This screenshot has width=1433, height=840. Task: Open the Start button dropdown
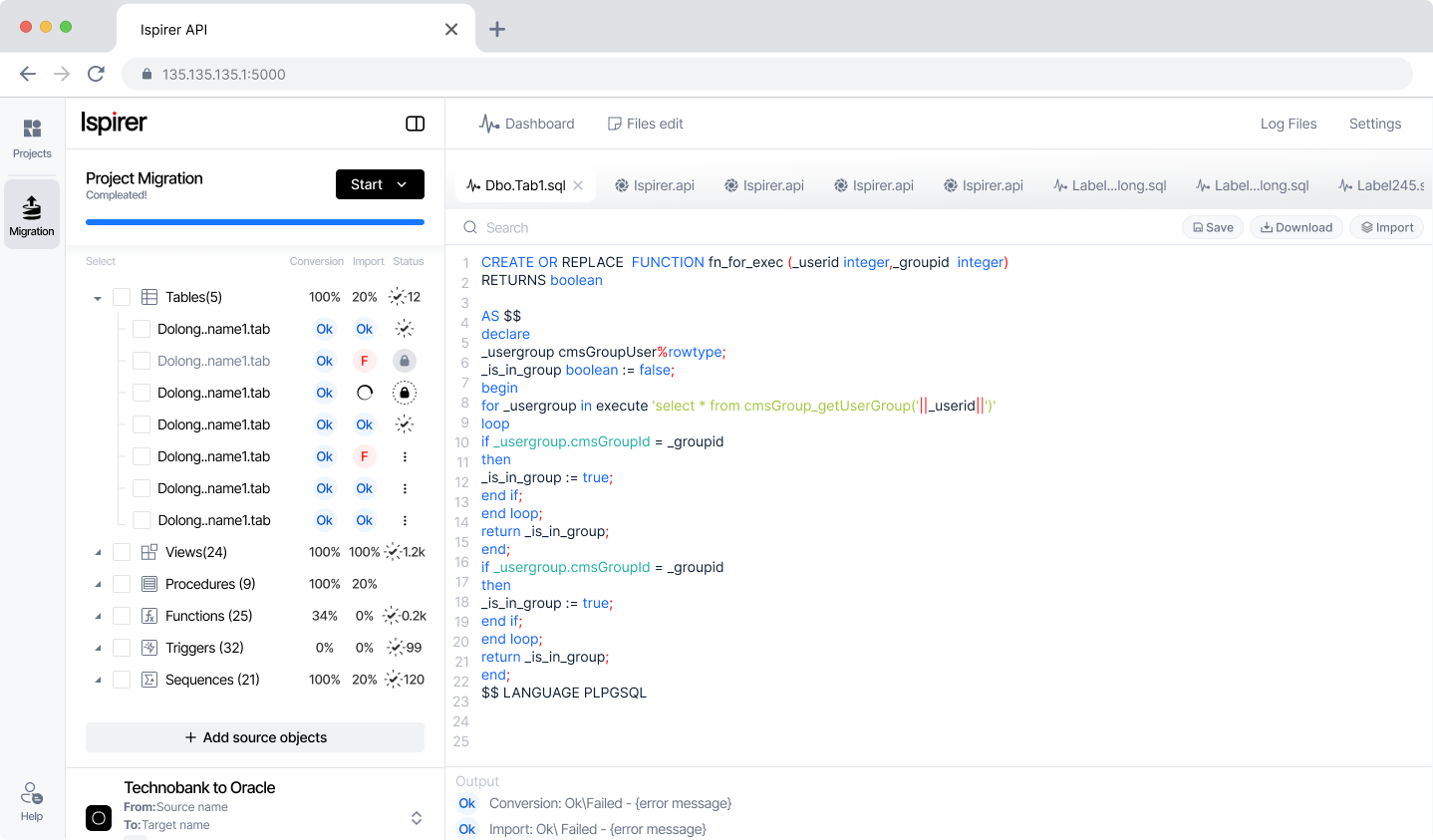pos(402,184)
